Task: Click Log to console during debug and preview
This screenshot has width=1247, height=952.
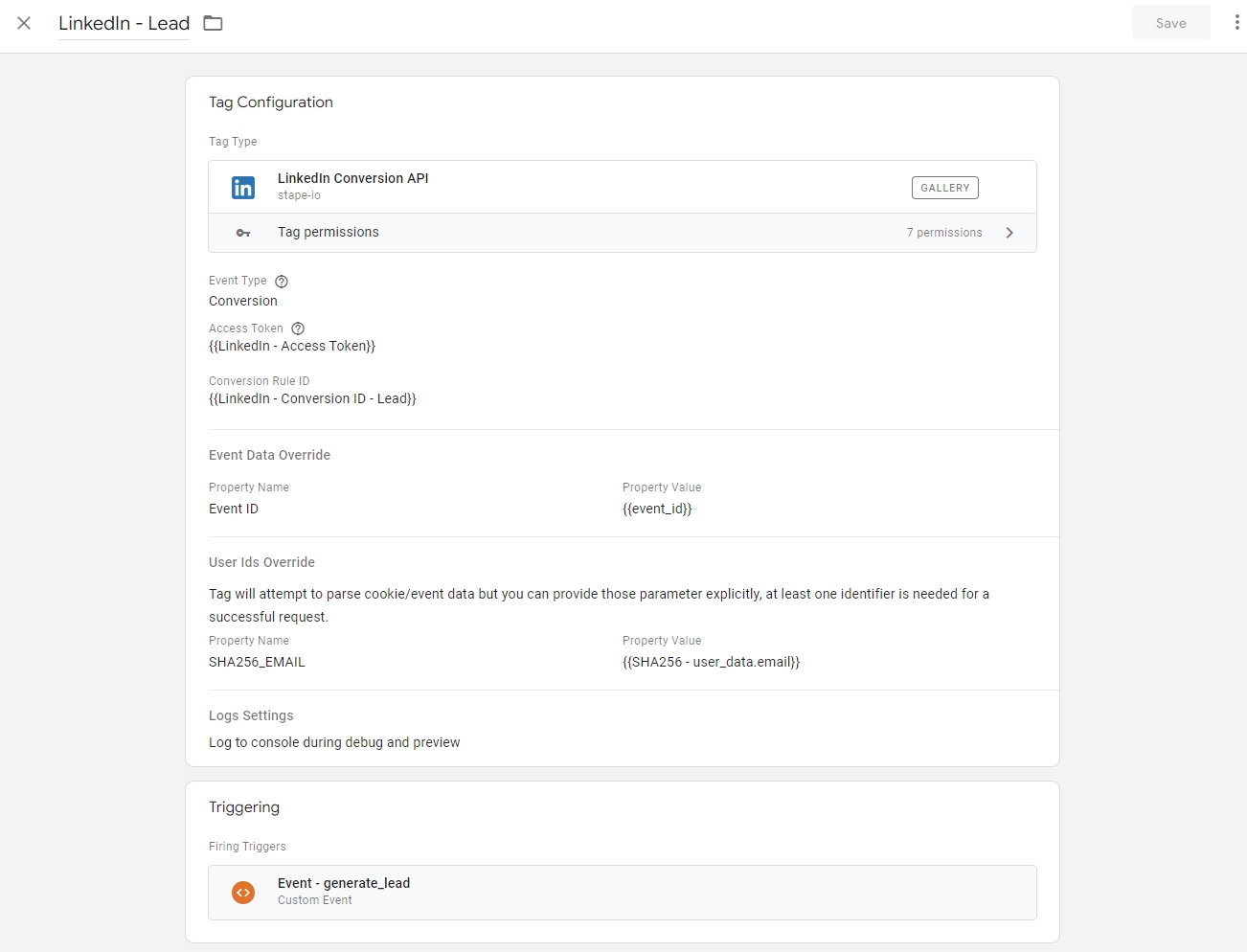Action: point(334,742)
